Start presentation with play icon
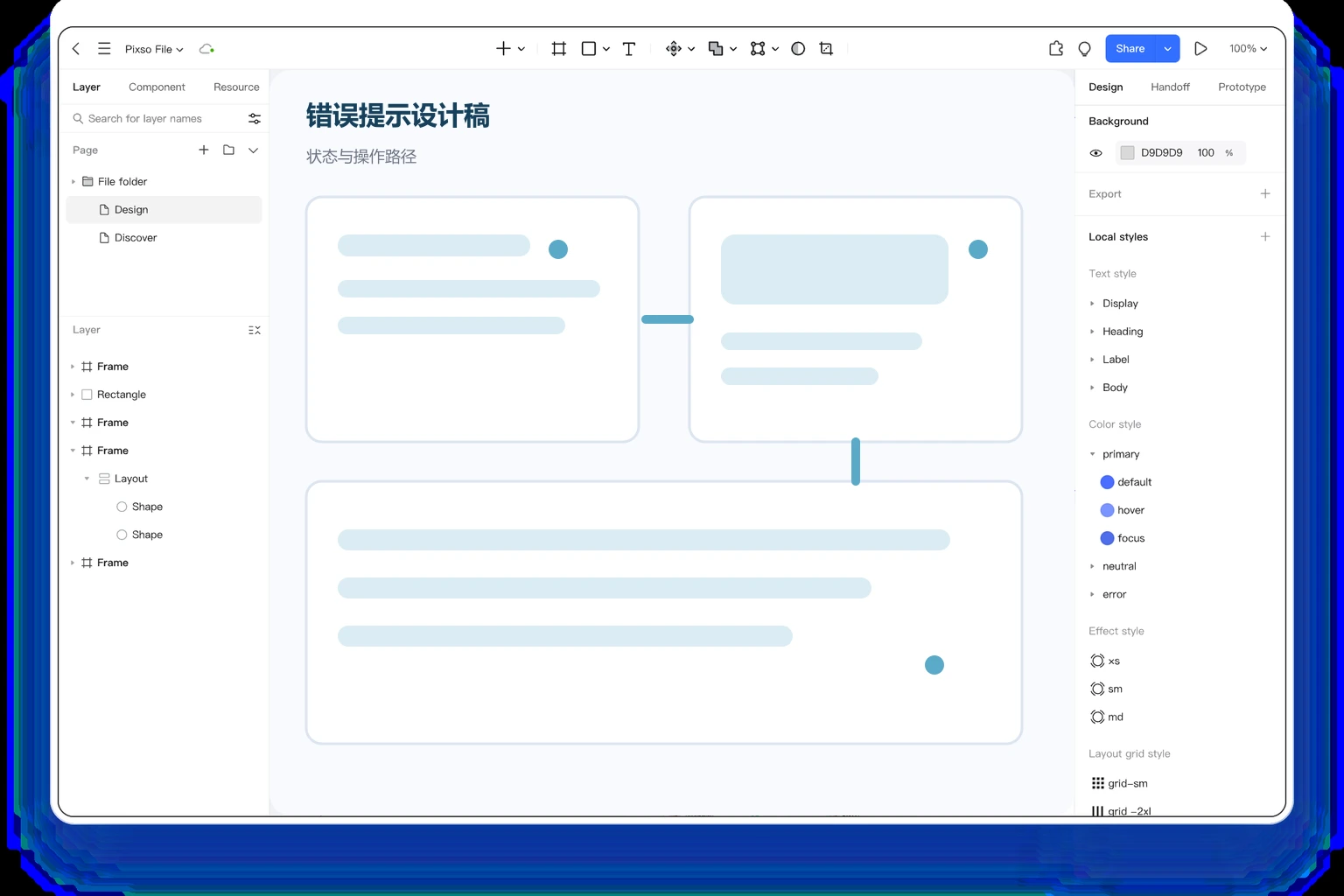 click(1200, 49)
